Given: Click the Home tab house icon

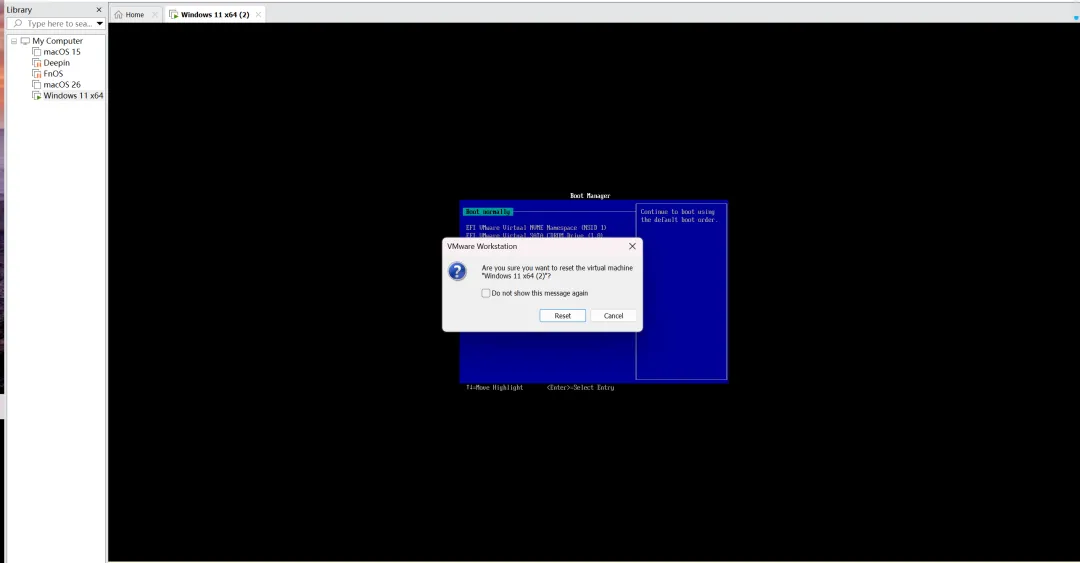Looking at the screenshot, I should [118, 14].
